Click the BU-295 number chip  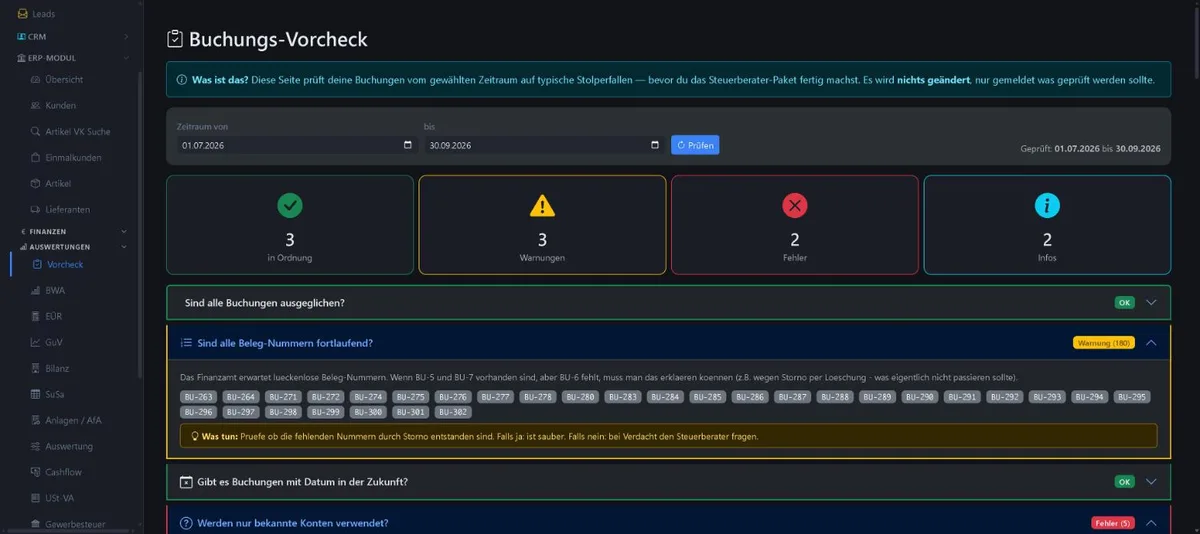coord(1133,397)
